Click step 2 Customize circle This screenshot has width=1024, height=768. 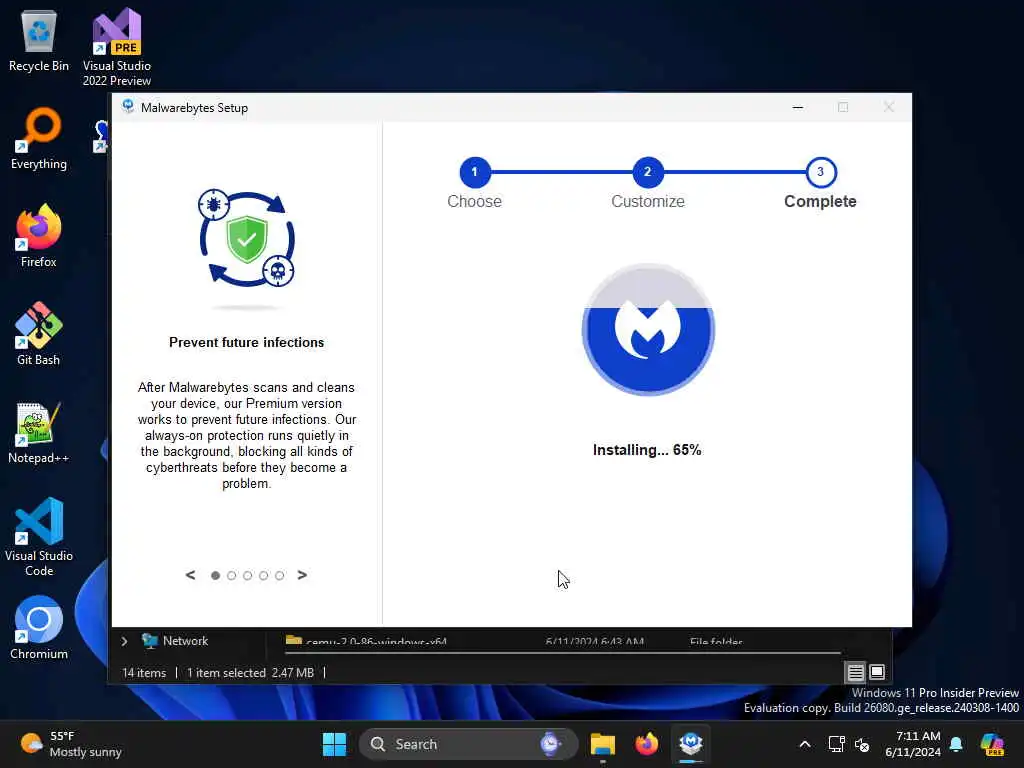[648, 172]
